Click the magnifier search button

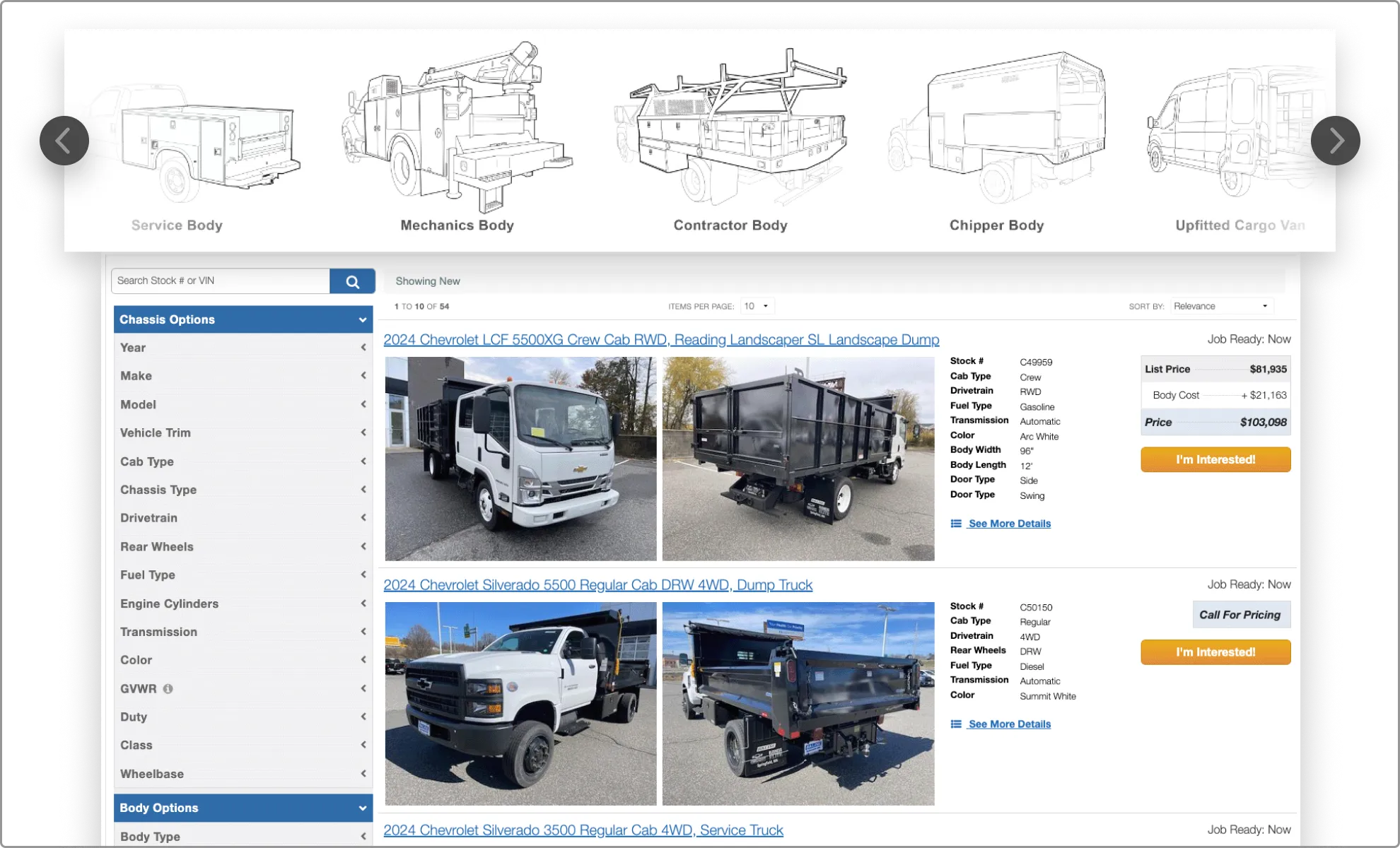[x=352, y=281]
